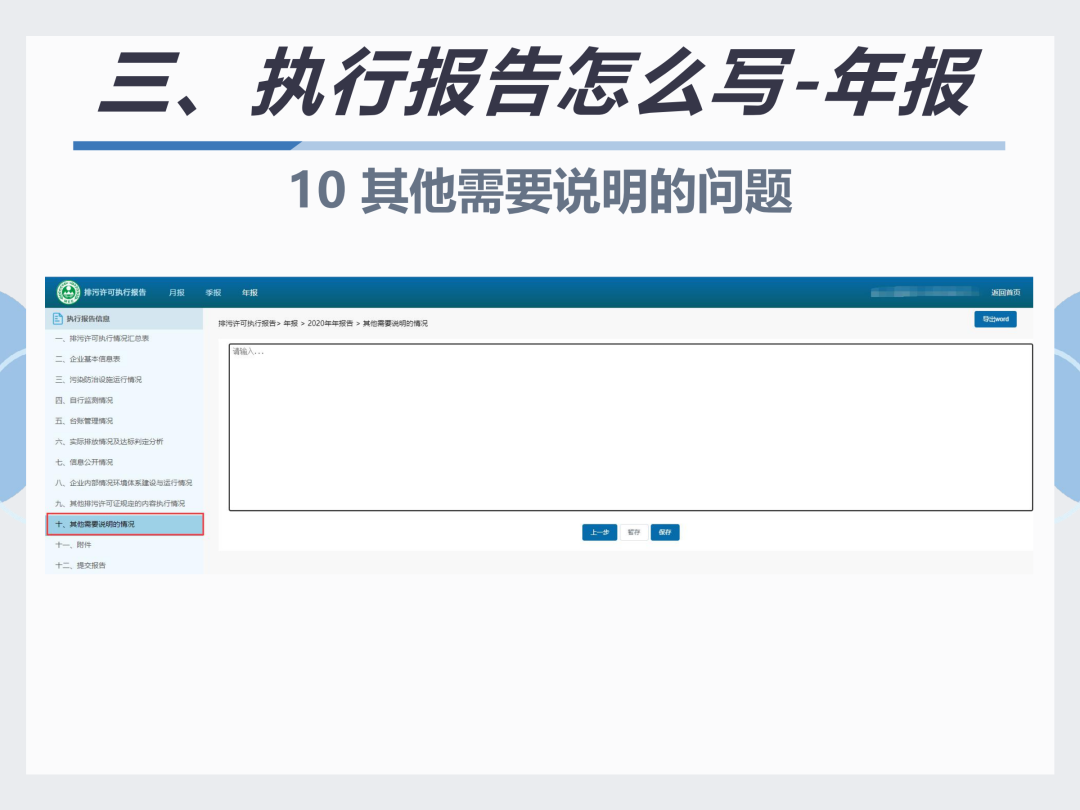Image resolution: width=1080 pixels, height=810 pixels.
Task: Click the document icon beside 执行报告信息
Action: click(x=58, y=318)
